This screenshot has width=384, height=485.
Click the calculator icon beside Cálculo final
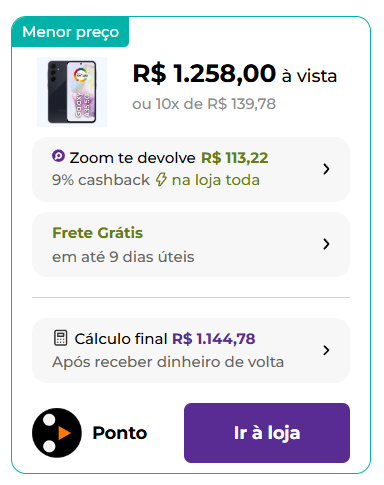pos(61,338)
